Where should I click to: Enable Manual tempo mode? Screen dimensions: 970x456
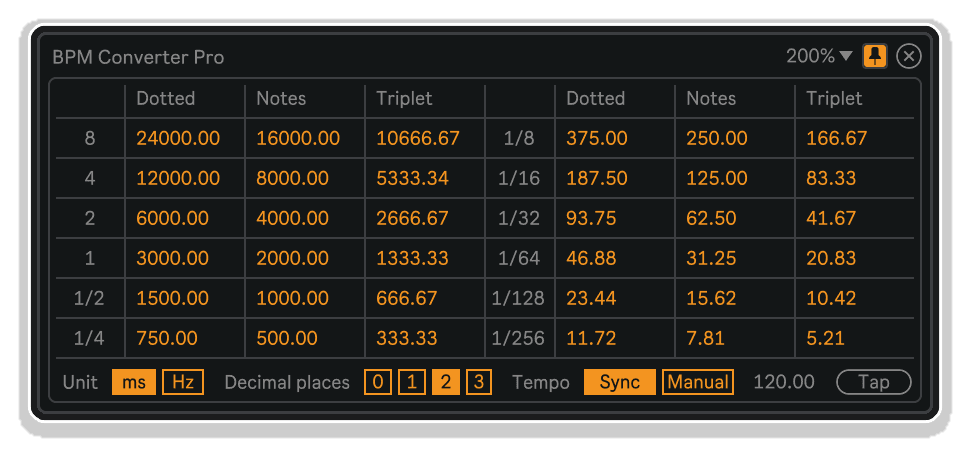click(x=698, y=382)
